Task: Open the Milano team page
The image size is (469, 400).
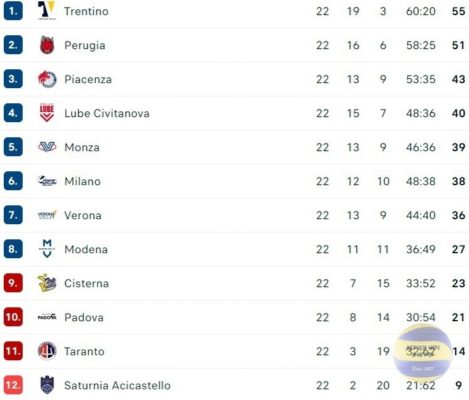Action: pyautogui.click(x=82, y=181)
